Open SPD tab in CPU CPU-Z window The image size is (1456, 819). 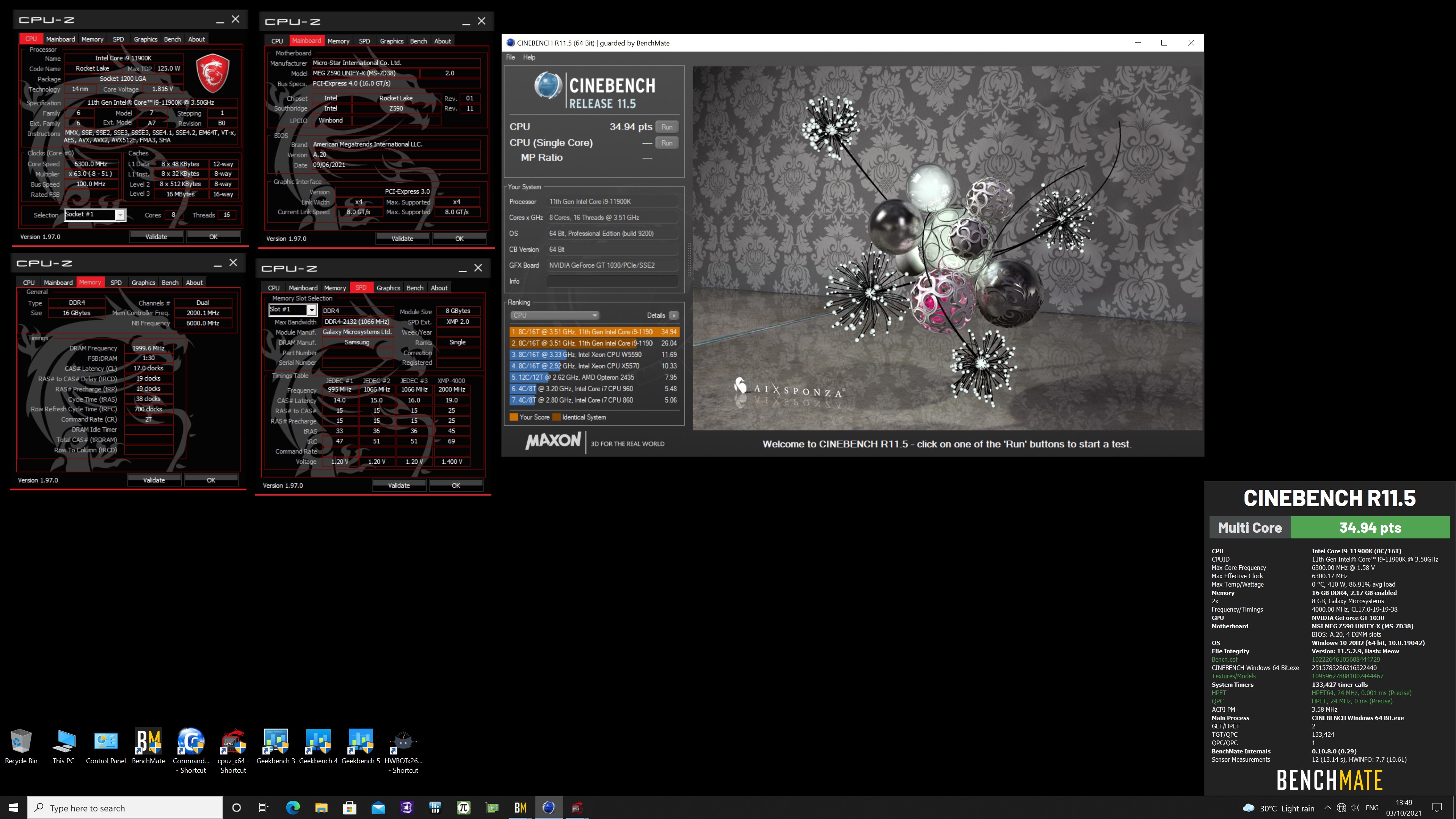coord(118,39)
